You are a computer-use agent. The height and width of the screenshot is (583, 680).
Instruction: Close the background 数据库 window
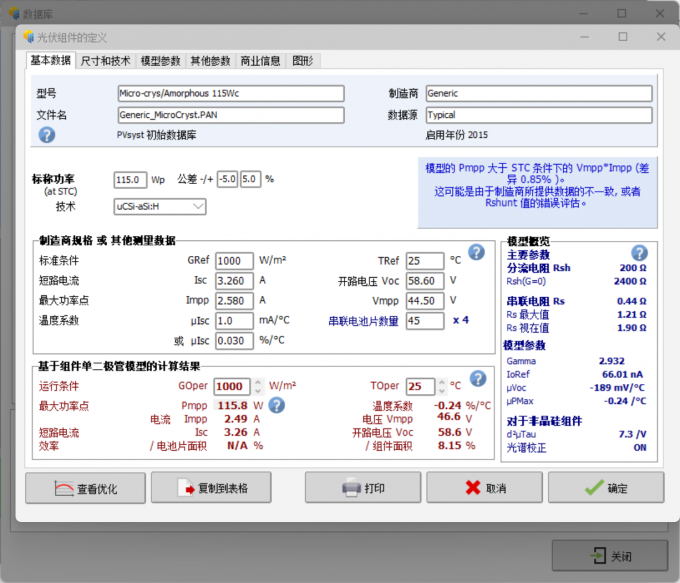660,13
